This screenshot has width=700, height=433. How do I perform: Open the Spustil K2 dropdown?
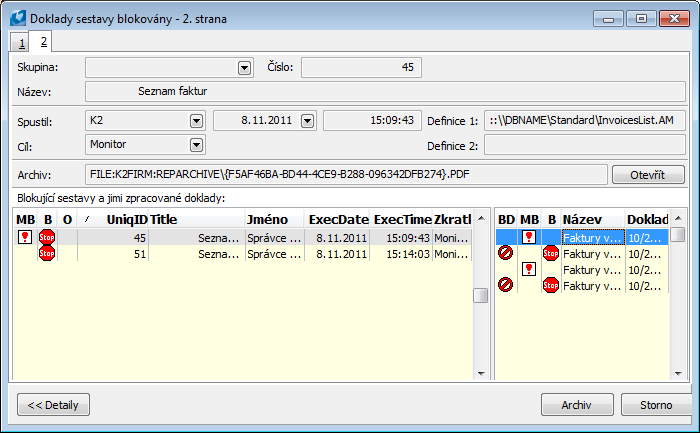[196, 121]
